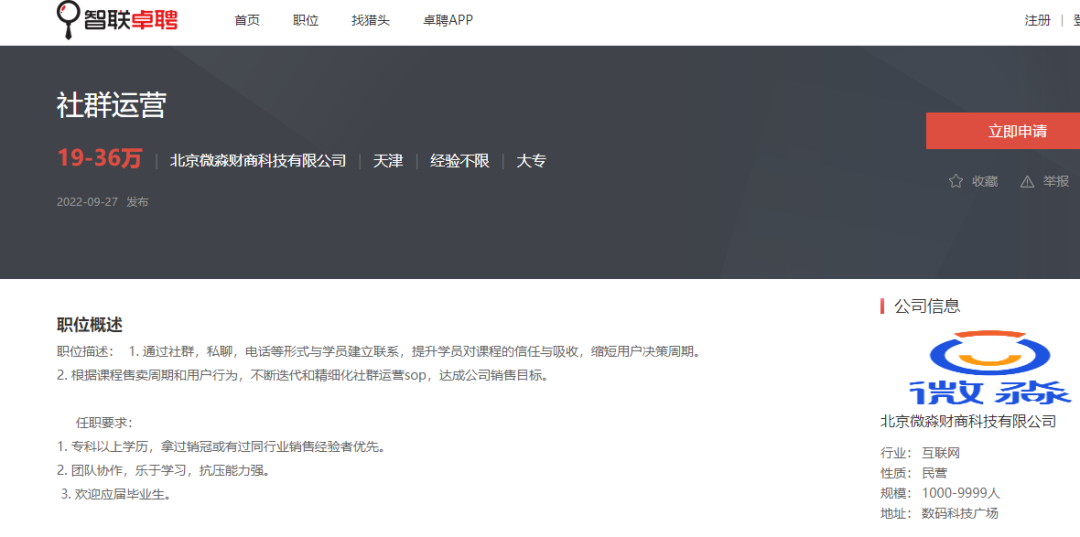Click the 任职要求 subheading

point(104,422)
